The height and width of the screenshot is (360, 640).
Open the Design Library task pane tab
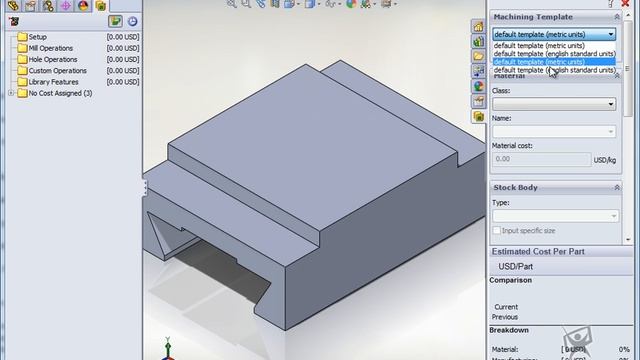(x=478, y=41)
